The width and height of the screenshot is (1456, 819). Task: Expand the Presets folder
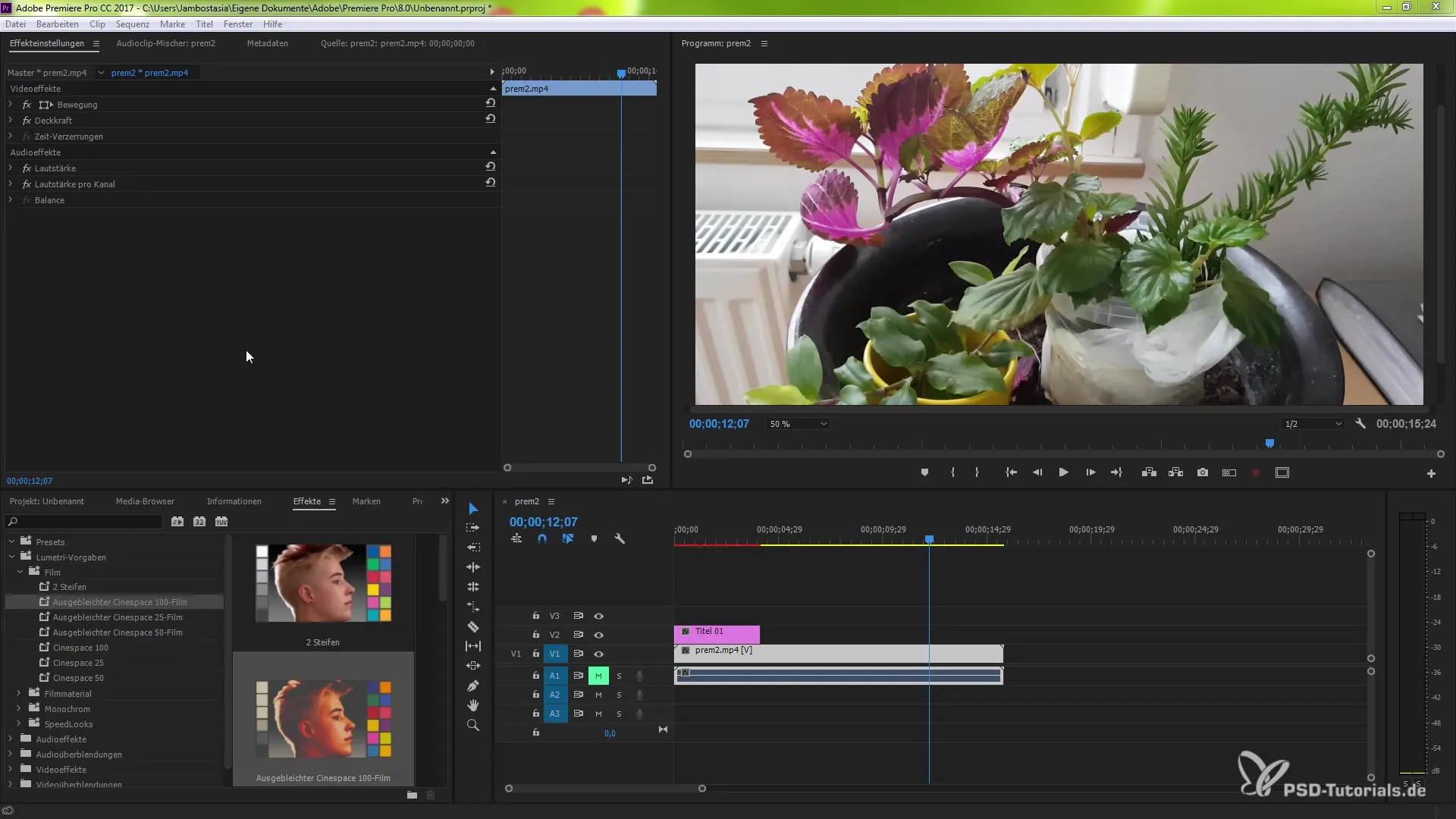click(x=11, y=542)
